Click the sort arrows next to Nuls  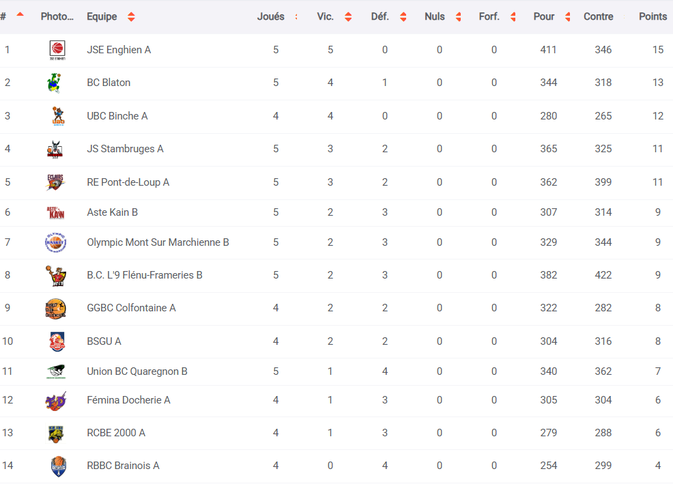click(458, 17)
